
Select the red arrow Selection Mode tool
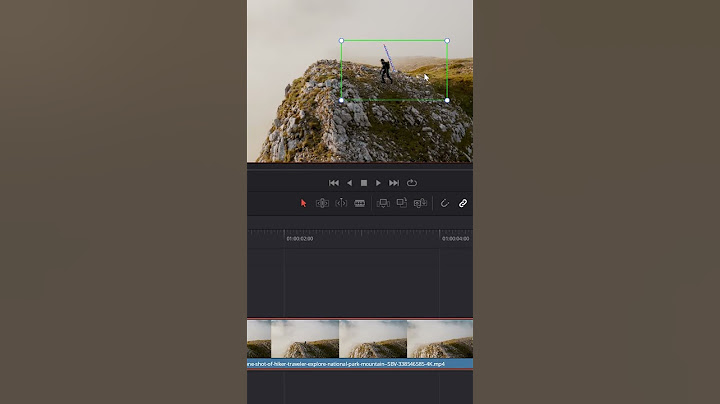[x=304, y=203]
